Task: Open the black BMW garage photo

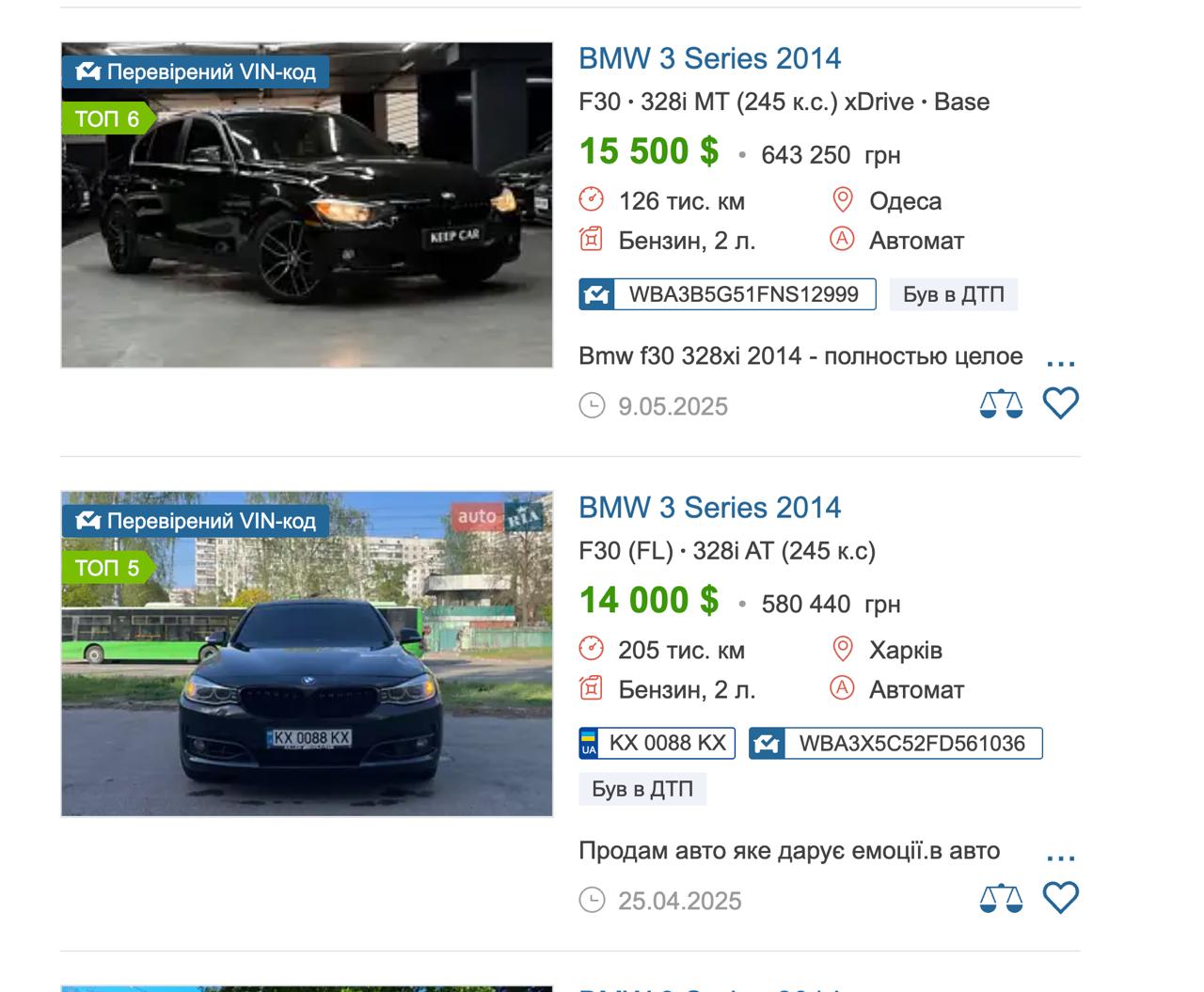Action: click(307, 205)
